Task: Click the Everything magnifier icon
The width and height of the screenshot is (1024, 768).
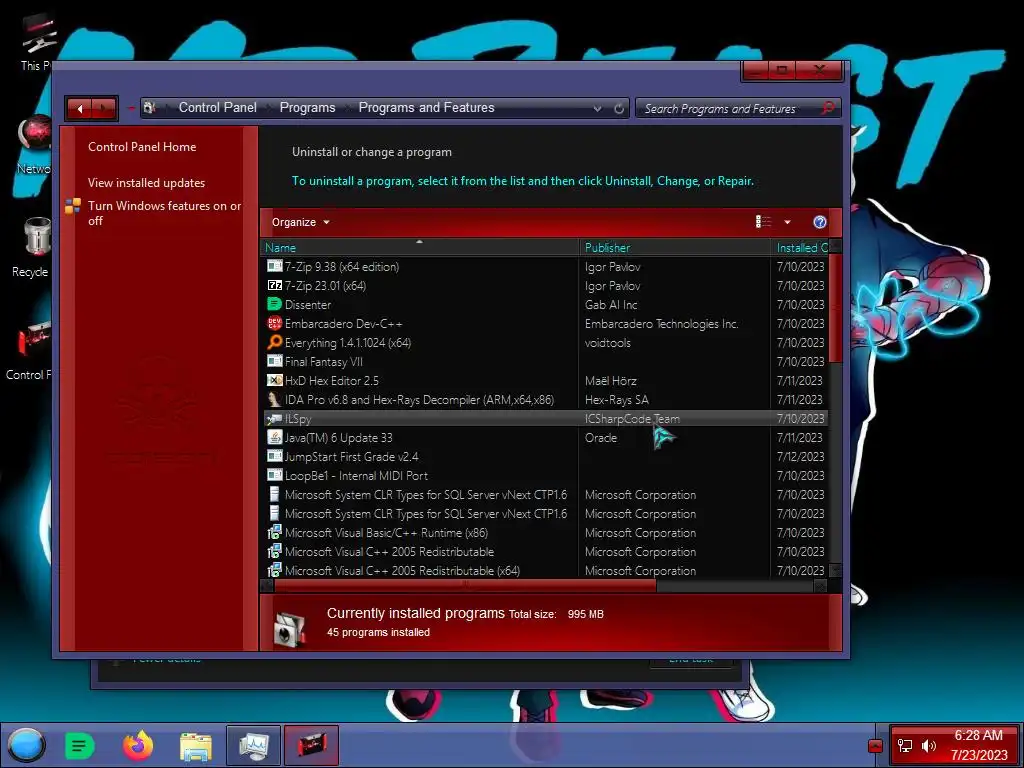Action: 274,342
